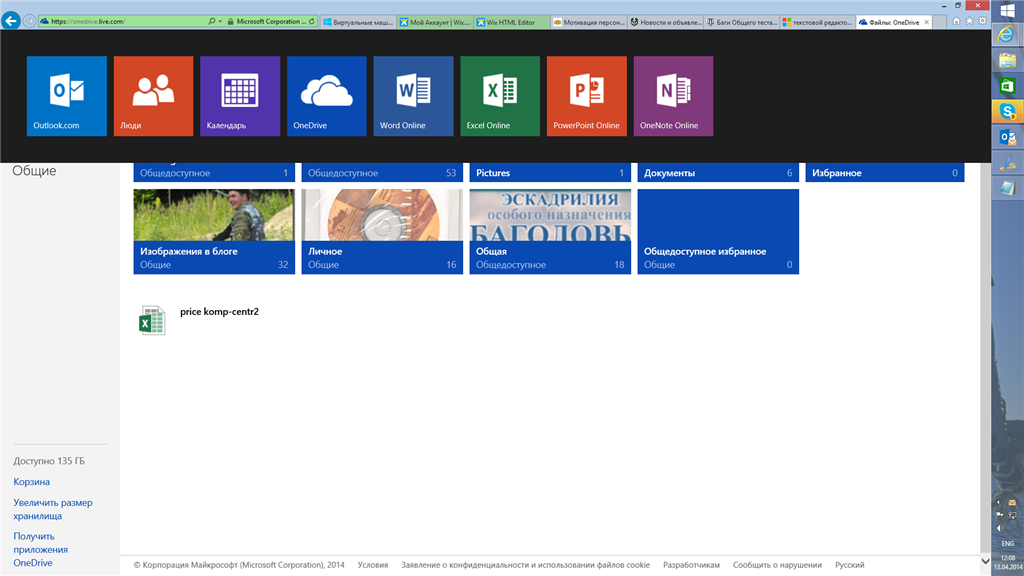Launch Word Online tile
The width and height of the screenshot is (1024, 576).
tap(413, 96)
